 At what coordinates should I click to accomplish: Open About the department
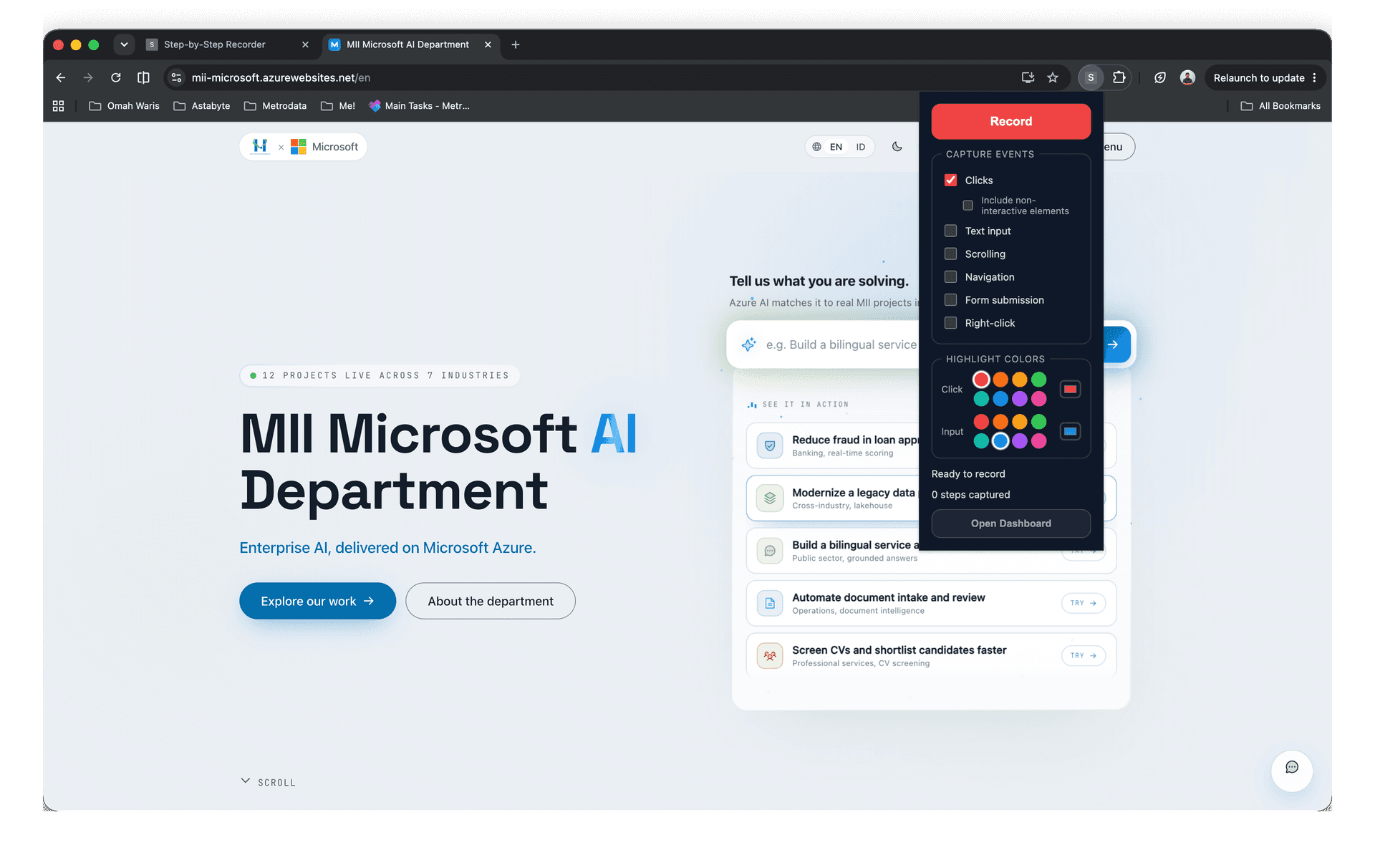491,601
